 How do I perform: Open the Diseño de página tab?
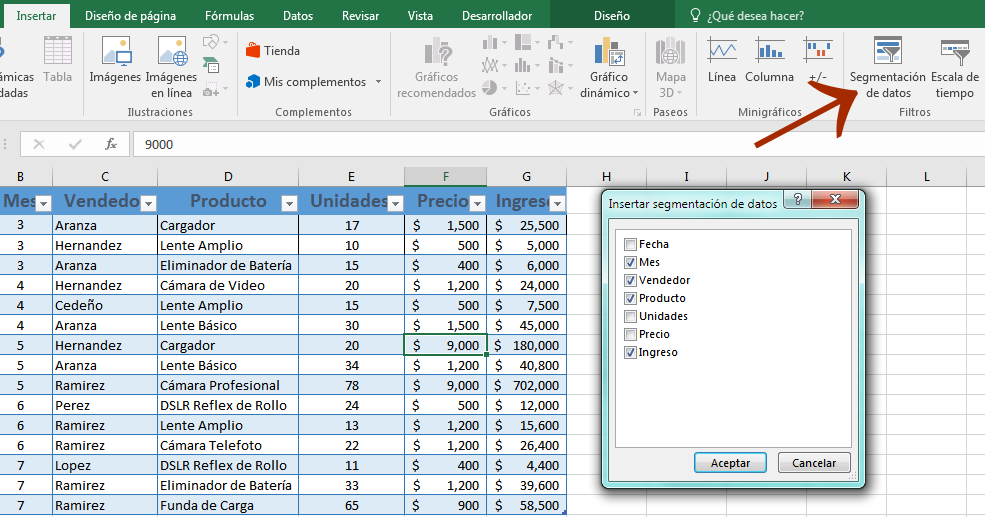[x=129, y=16]
